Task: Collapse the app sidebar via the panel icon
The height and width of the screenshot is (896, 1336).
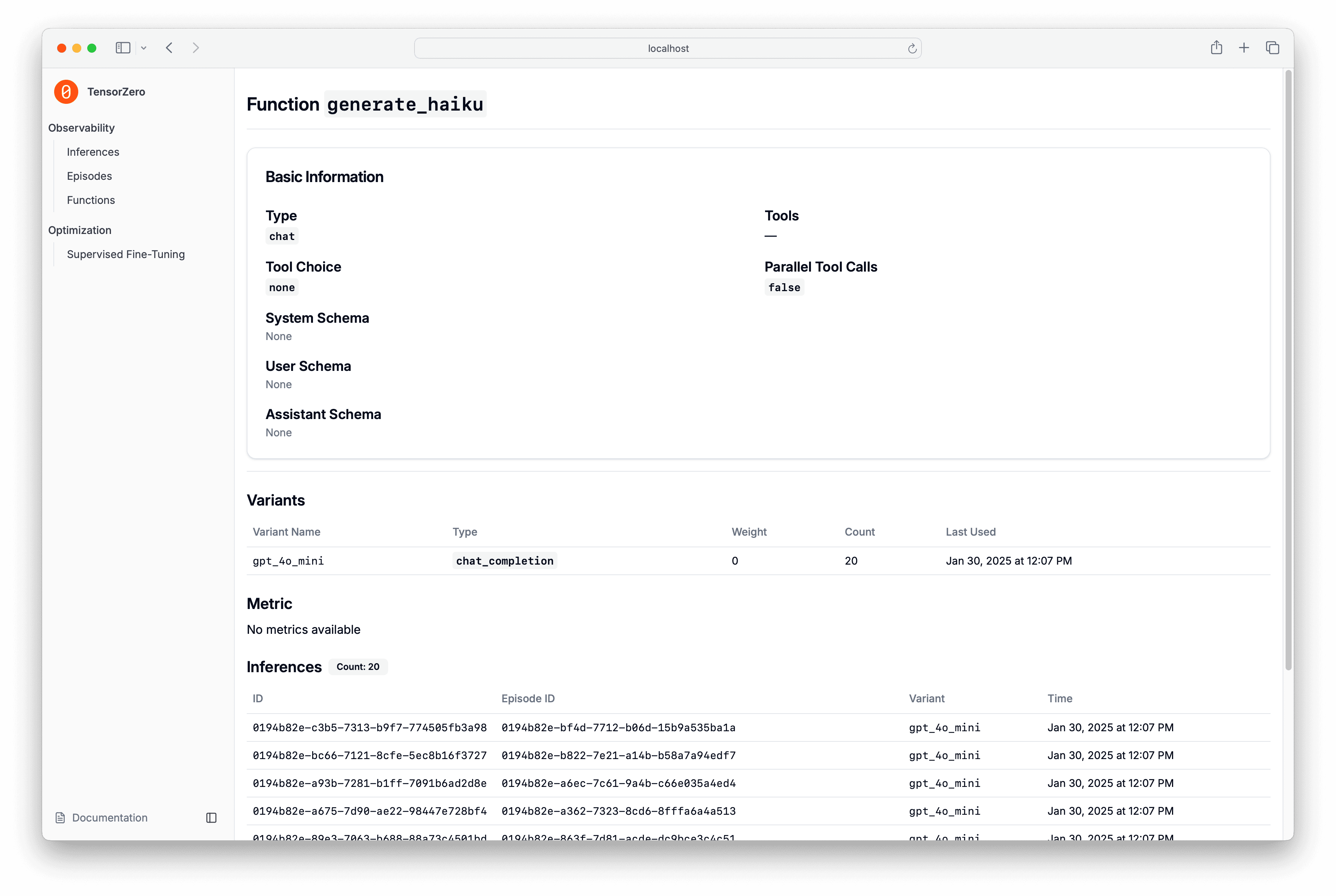Action: click(x=211, y=818)
